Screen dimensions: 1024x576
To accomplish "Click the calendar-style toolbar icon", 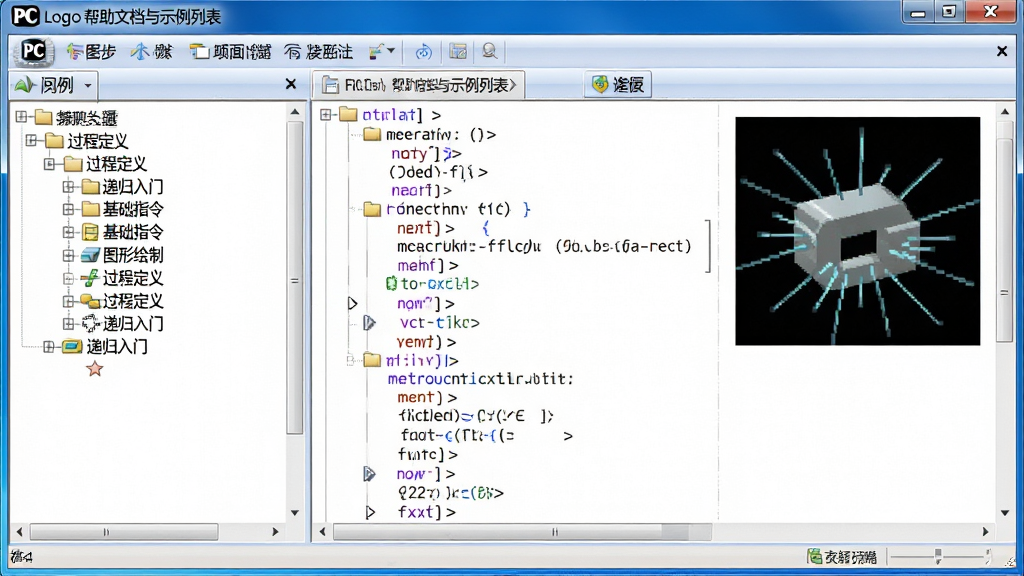I will coord(458,51).
